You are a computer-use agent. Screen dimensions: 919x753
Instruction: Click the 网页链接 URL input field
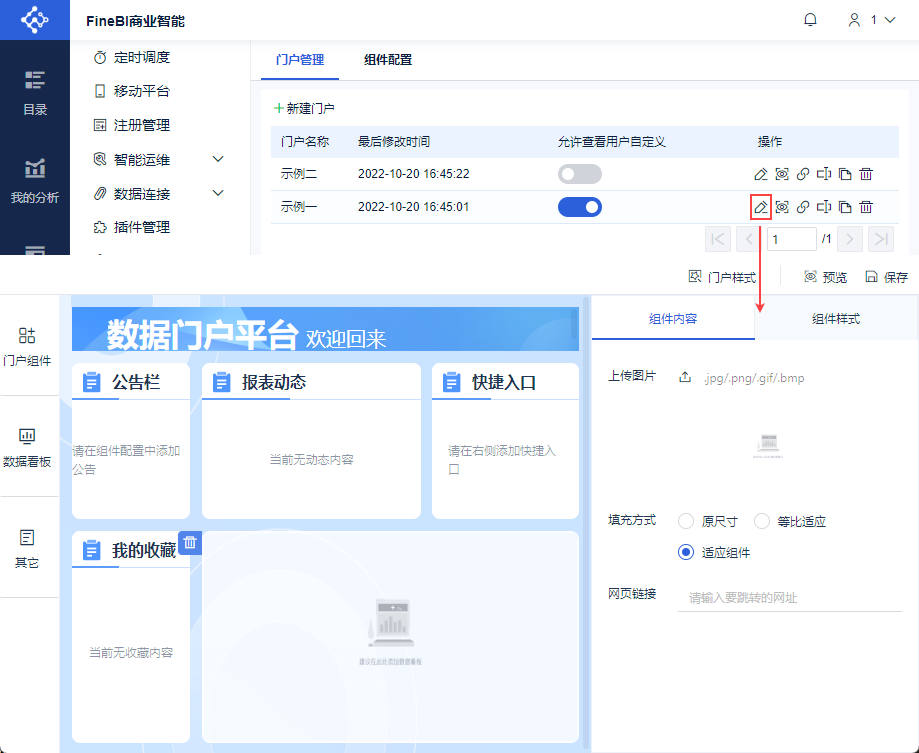pos(789,598)
